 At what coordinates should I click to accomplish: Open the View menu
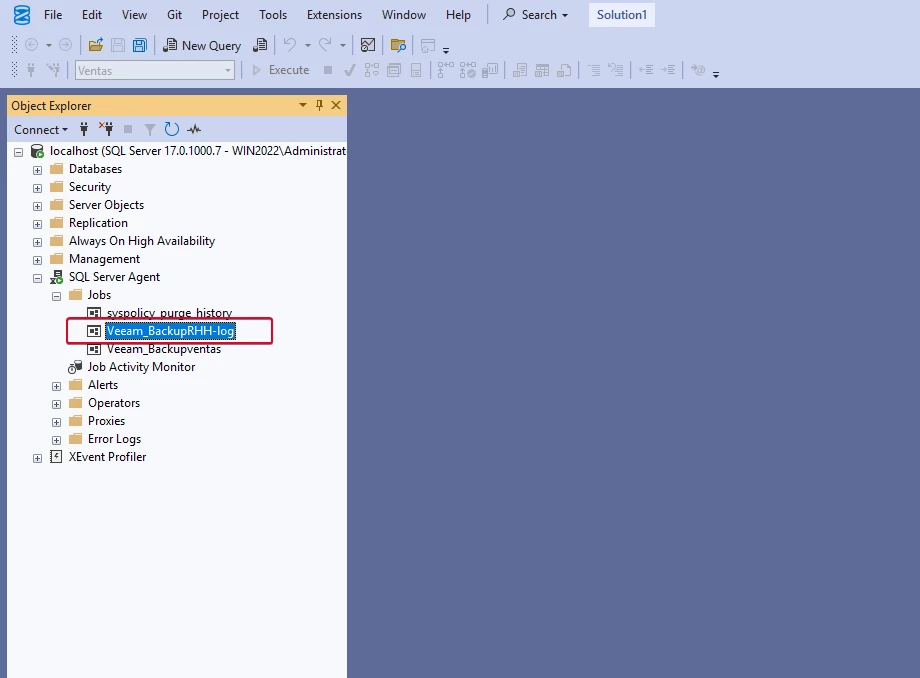134,15
